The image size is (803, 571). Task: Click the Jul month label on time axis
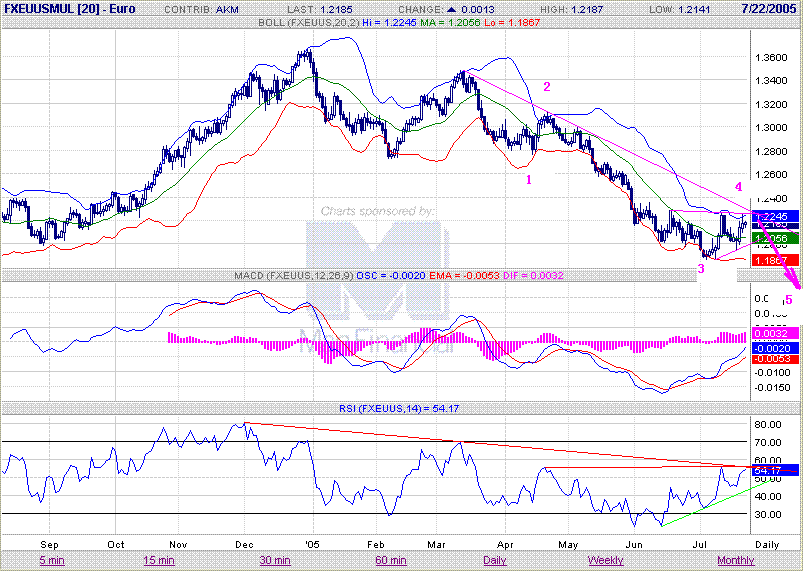click(x=700, y=545)
